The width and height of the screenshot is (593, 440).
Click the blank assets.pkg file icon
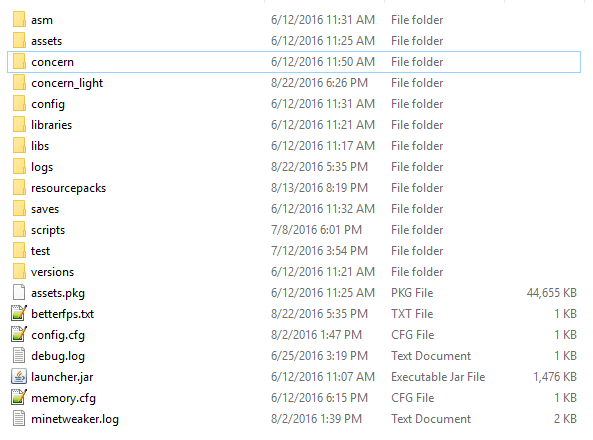(x=19, y=292)
